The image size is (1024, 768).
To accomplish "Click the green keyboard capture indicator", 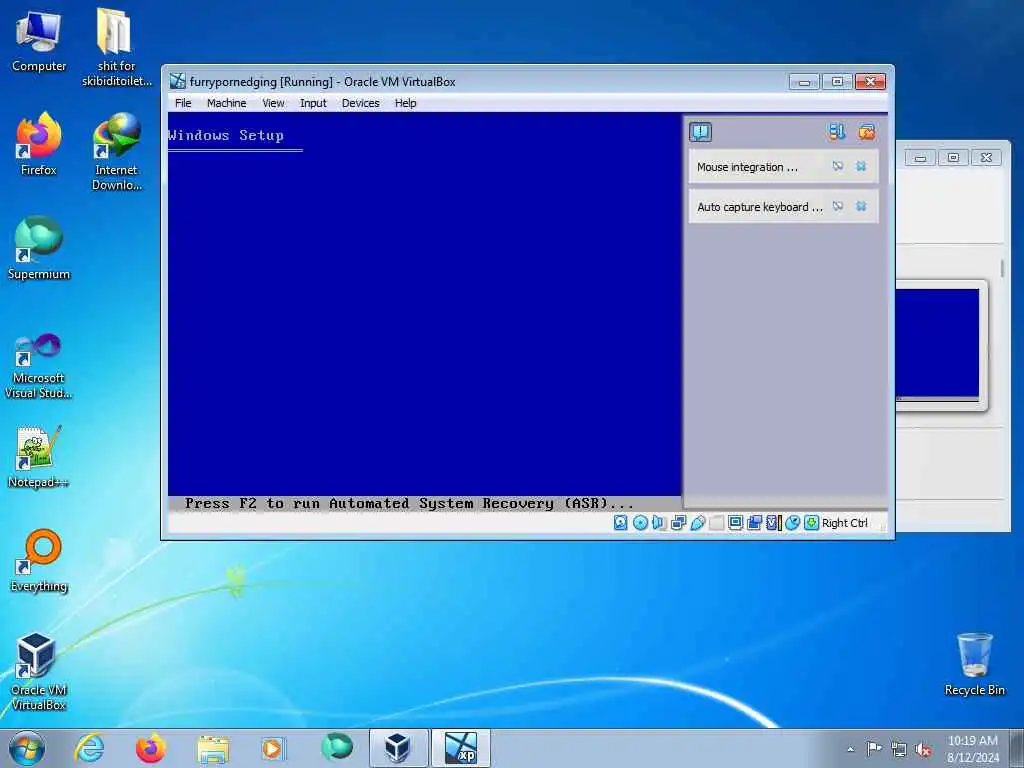I will click(x=811, y=522).
